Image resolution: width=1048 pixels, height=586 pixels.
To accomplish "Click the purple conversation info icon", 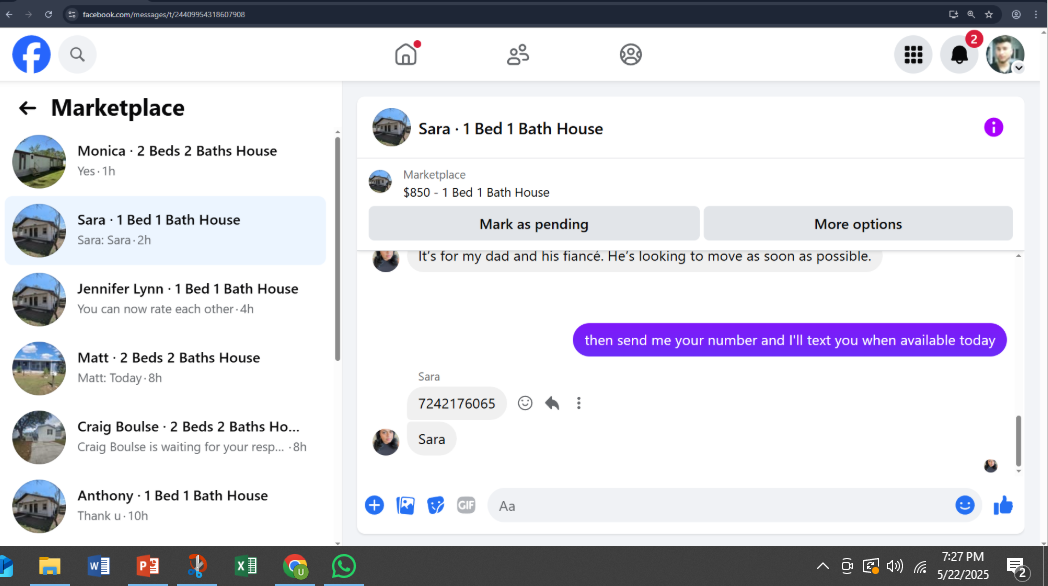I will (x=993, y=127).
